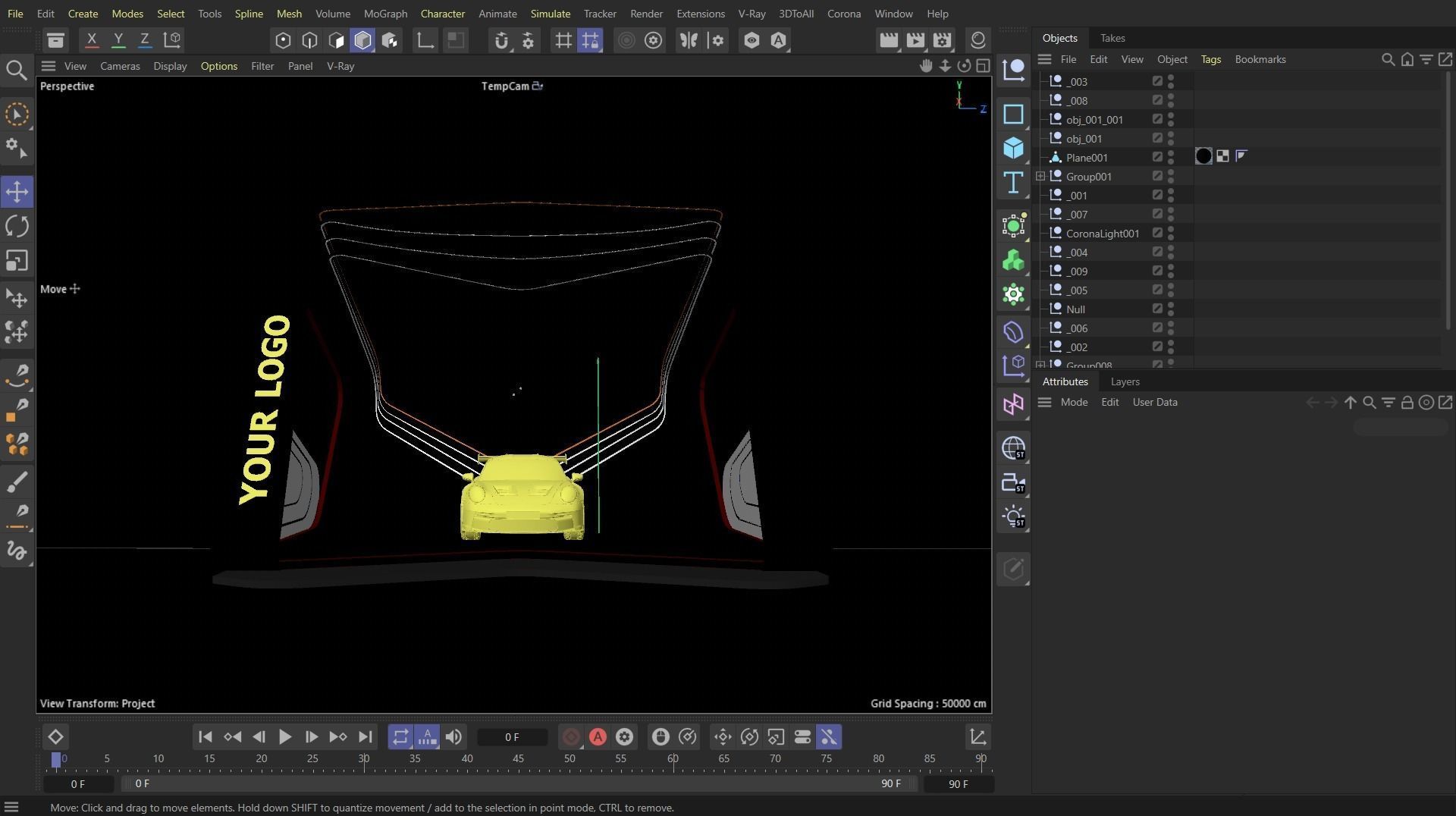Image resolution: width=1456 pixels, height=816 pixels.
Task: Toggle Z axis lock
Action: (x=144, y=39)
